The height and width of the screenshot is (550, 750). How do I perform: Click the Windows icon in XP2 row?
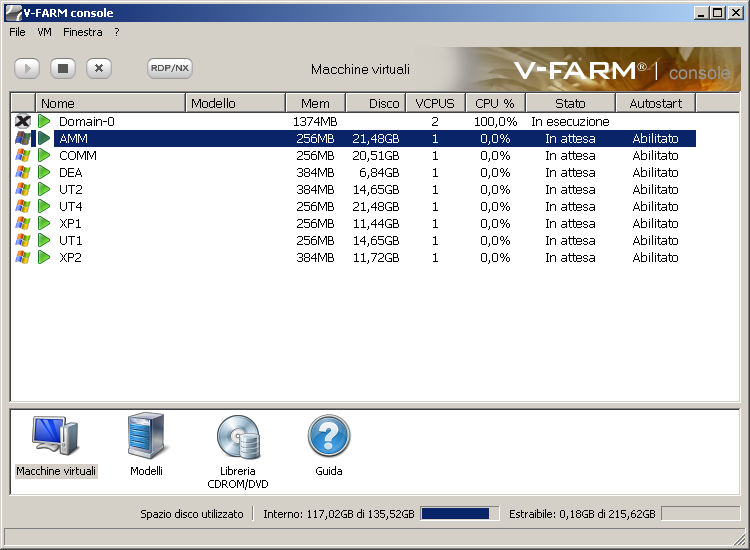22,257
